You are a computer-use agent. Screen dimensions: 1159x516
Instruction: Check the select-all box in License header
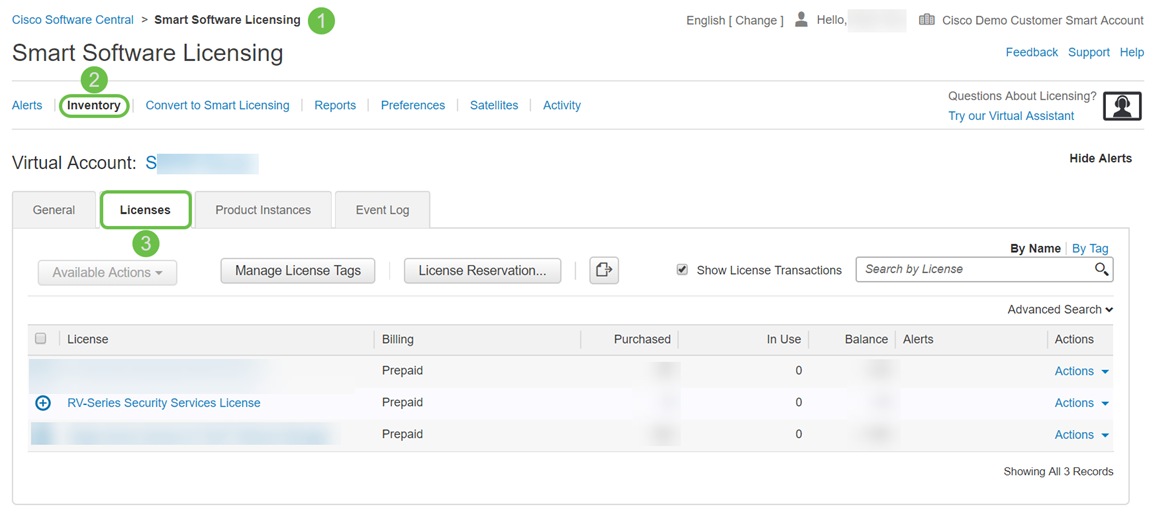coord(41,339)
